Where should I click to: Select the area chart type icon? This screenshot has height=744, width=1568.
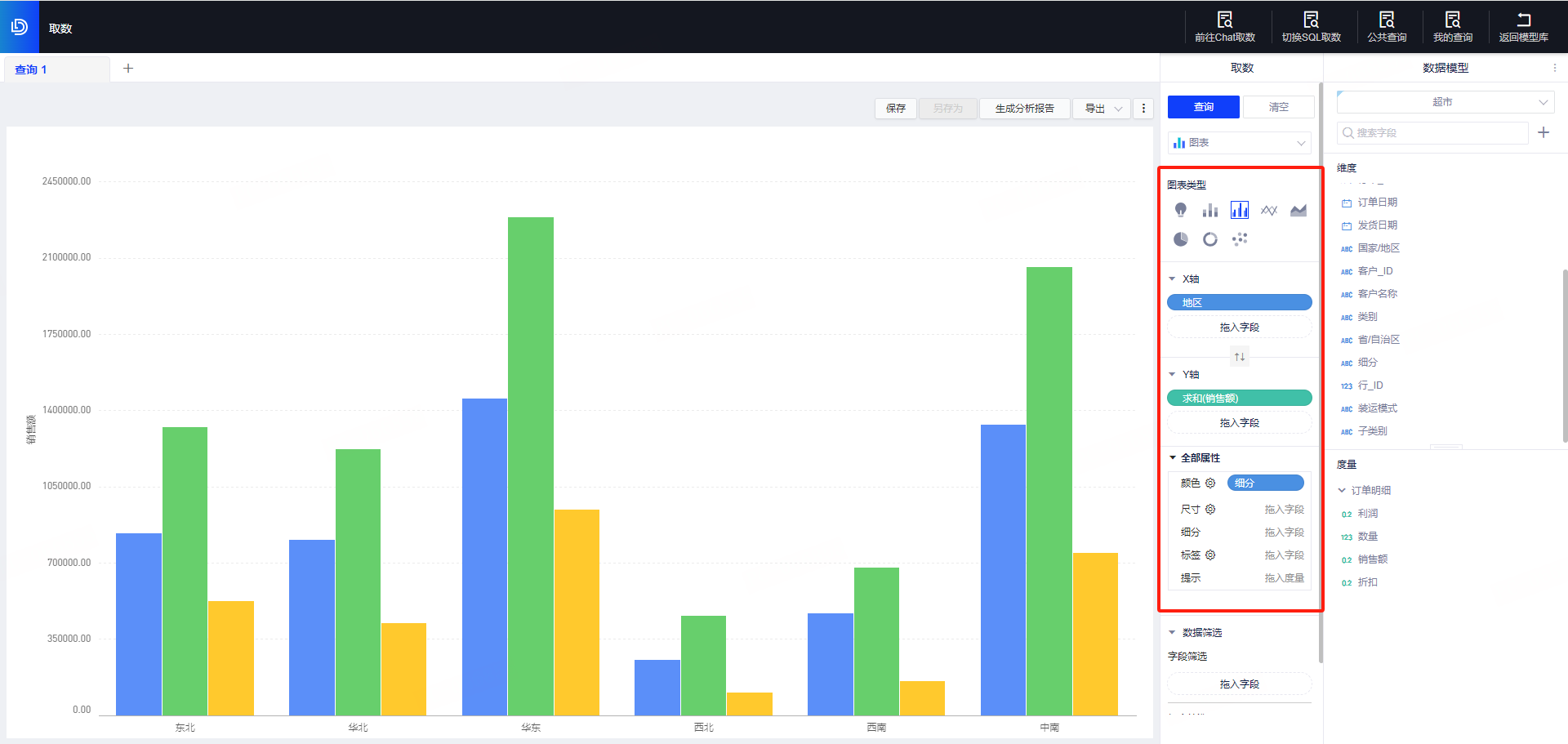pos(1298,211)
